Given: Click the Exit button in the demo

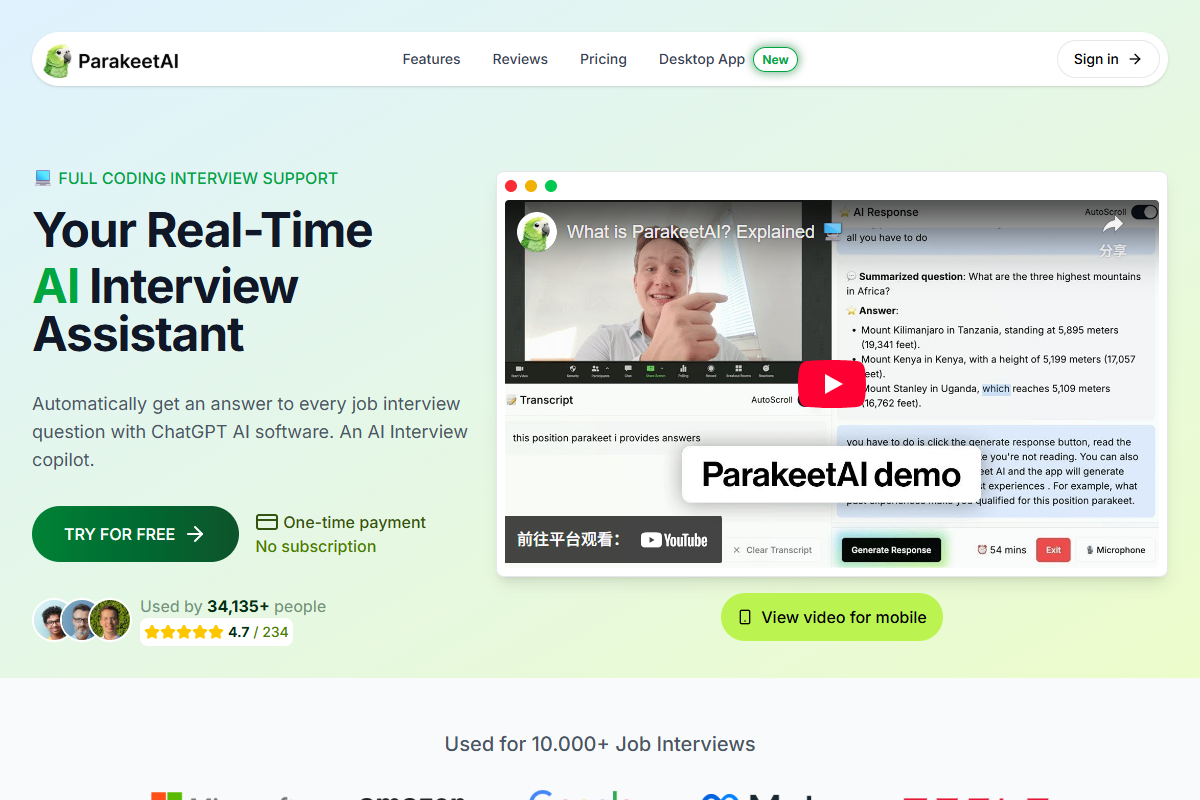Looking at the screenshot, I should pyautogui.click(x=1052, y=549).
